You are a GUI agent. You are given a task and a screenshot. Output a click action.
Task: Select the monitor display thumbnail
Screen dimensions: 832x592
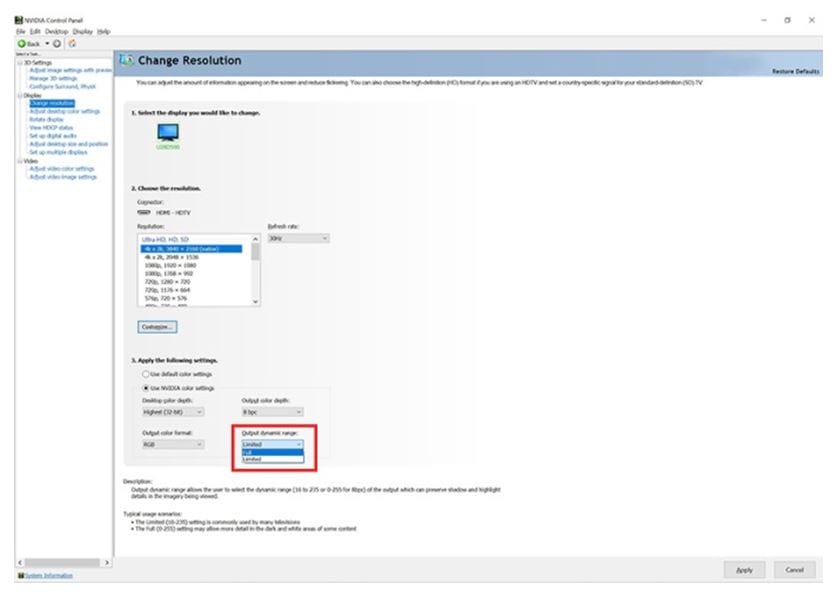click(168, 132)
